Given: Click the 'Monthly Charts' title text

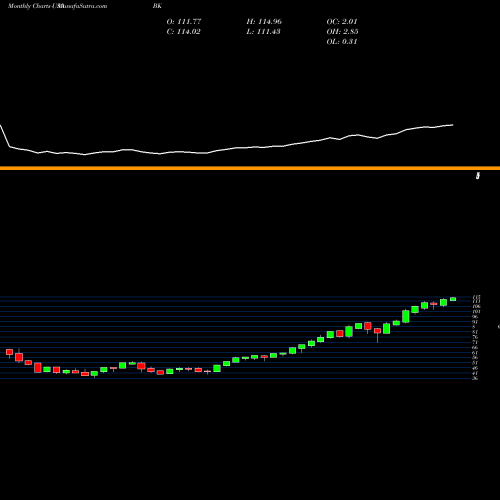Looking at the screenshot, I should pos(29,6).
